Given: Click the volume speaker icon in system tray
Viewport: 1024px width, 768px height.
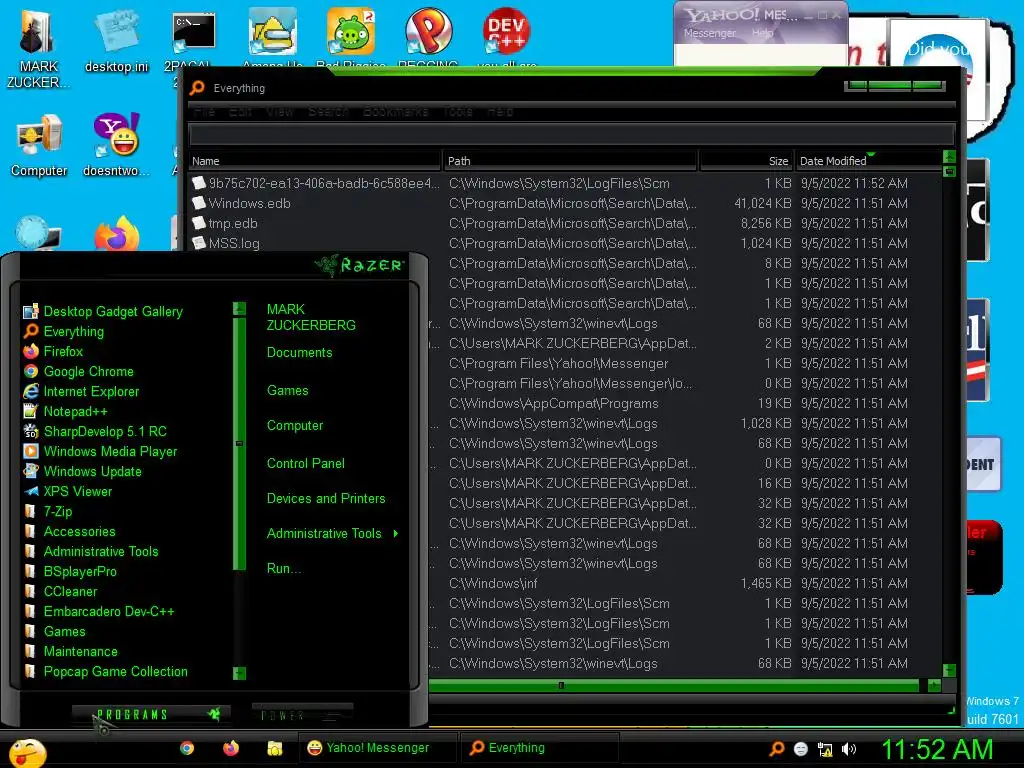Looking at the screenshot, I should point(849,749).
